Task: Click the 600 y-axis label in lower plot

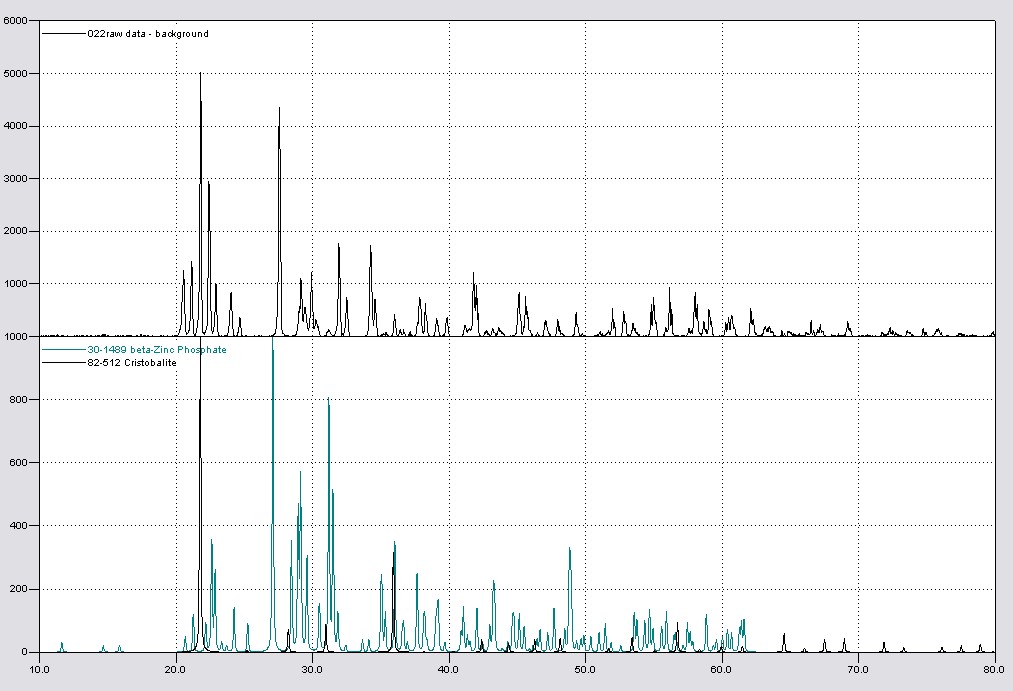Action: pos(19,462)
